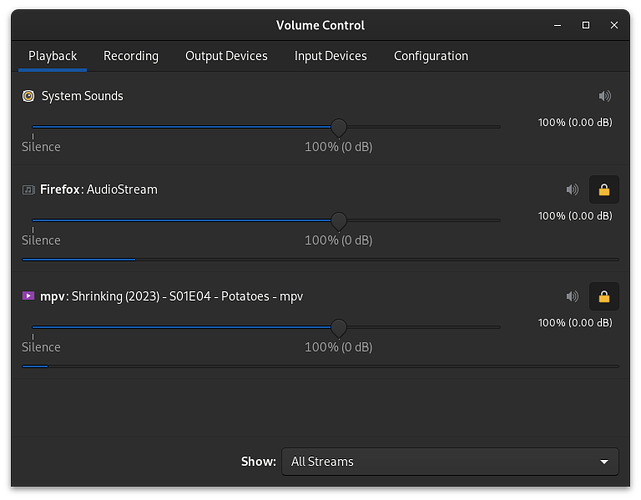This screenshot has height=500, width=641.
Task: Unlock channels for Firefox AudioStream
Action: point(604,190)
